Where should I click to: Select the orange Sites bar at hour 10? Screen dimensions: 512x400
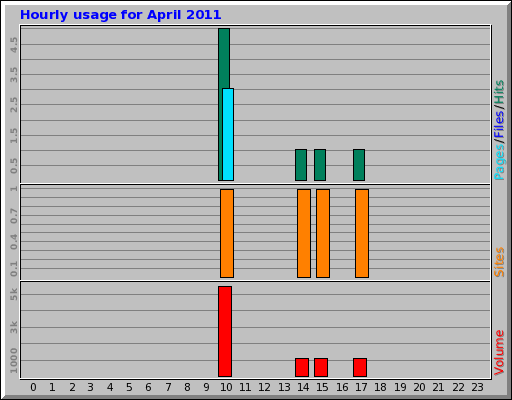click(227, 233)
